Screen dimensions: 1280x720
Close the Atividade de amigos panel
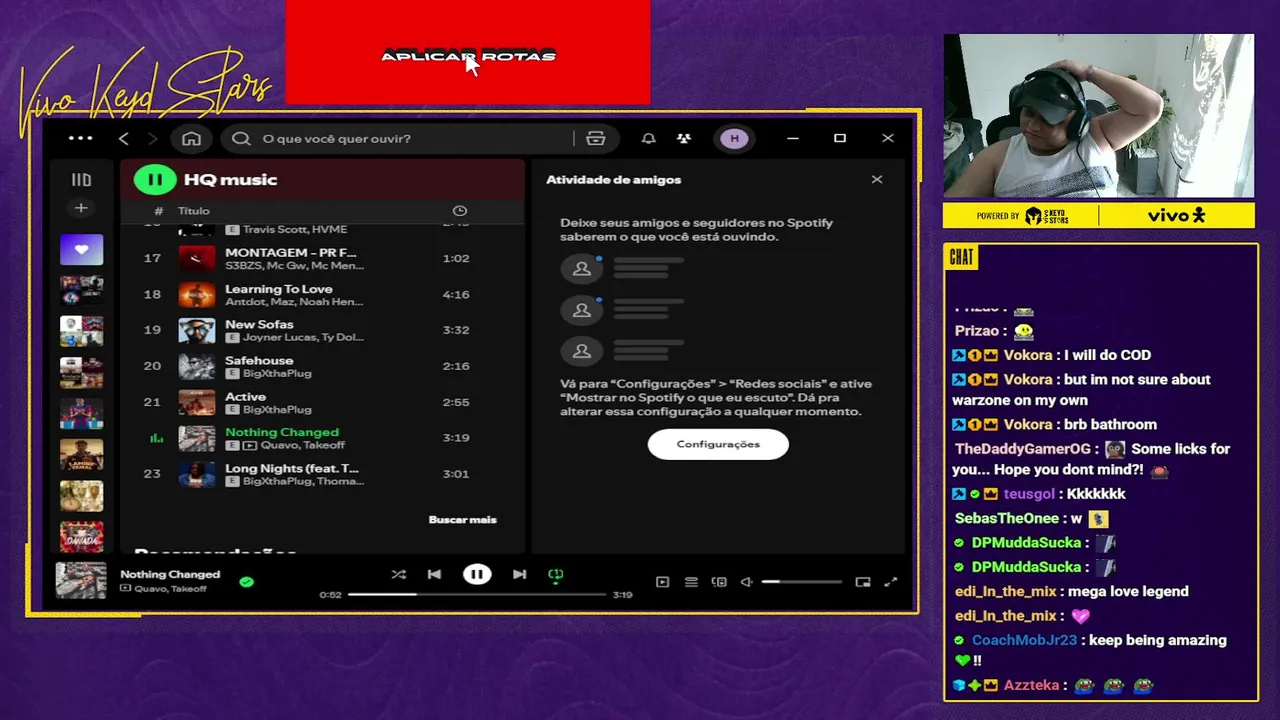(x=877, y=179)
